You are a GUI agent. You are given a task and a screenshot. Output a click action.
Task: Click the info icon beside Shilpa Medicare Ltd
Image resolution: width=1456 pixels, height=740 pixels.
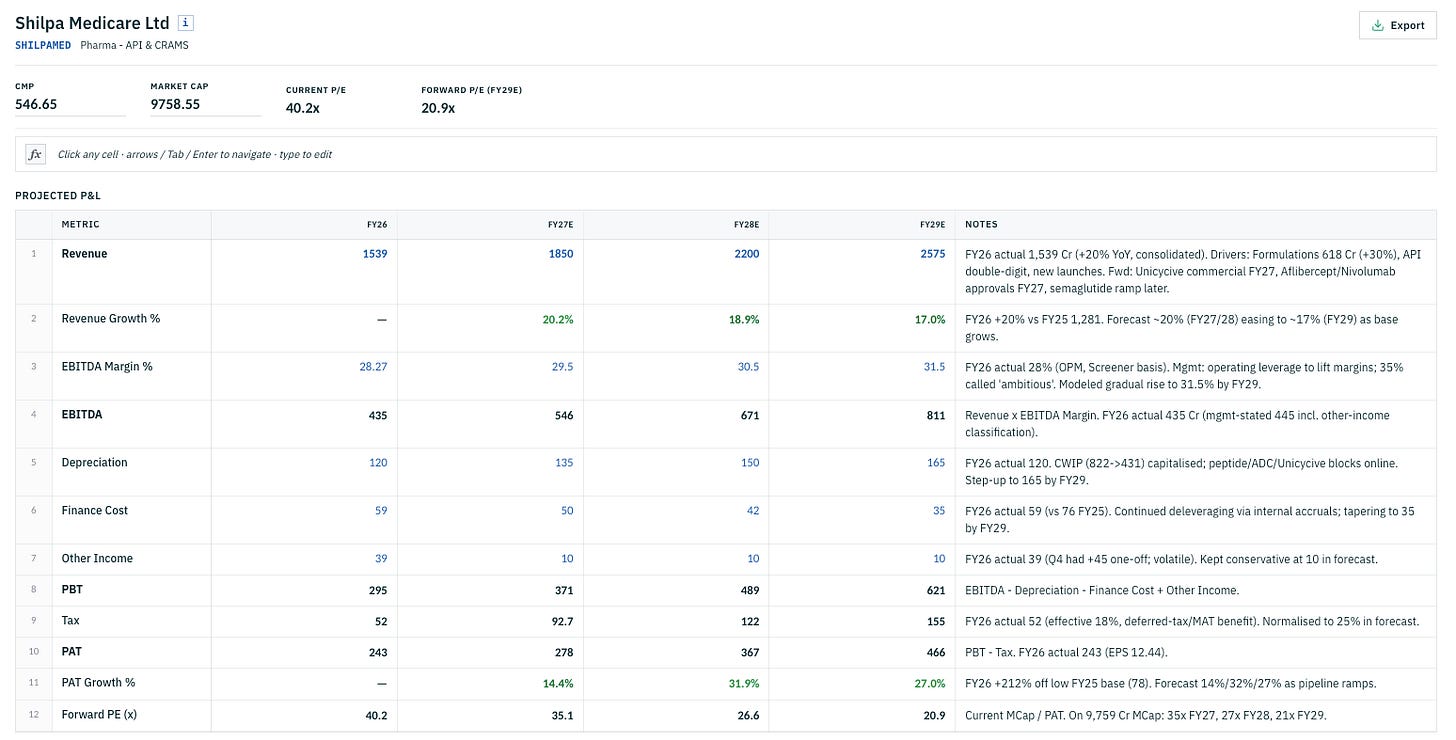[185, 23]
